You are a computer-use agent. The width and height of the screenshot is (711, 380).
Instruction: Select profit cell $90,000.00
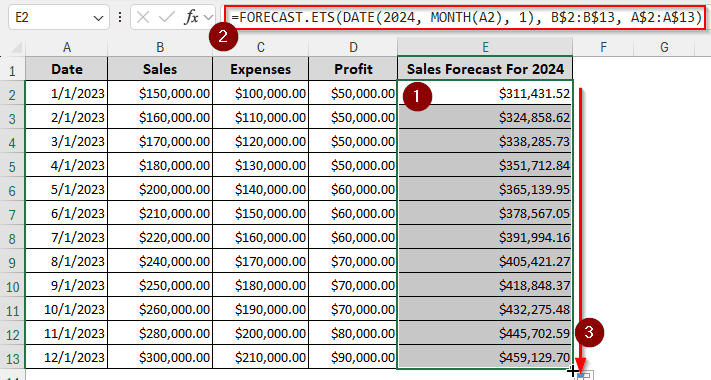353,358
